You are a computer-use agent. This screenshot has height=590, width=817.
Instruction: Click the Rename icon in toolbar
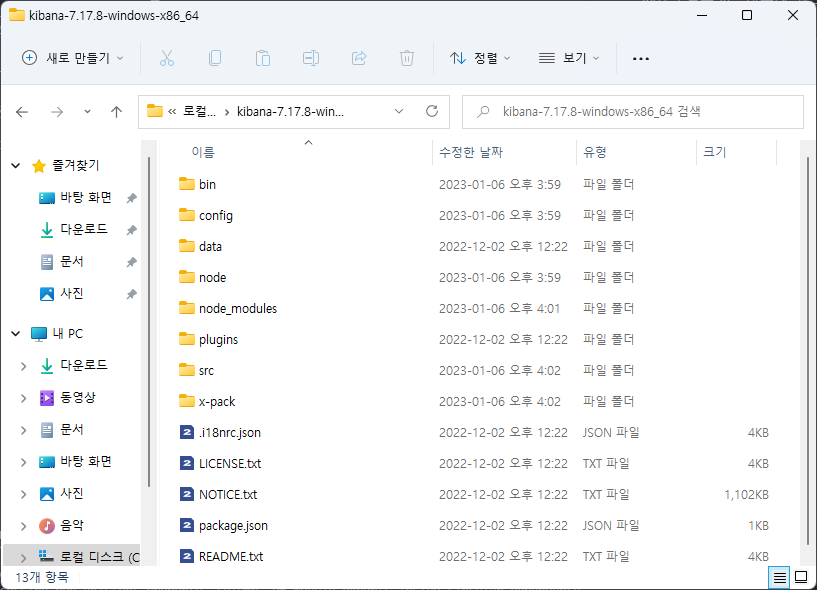(x=311, y=58)
